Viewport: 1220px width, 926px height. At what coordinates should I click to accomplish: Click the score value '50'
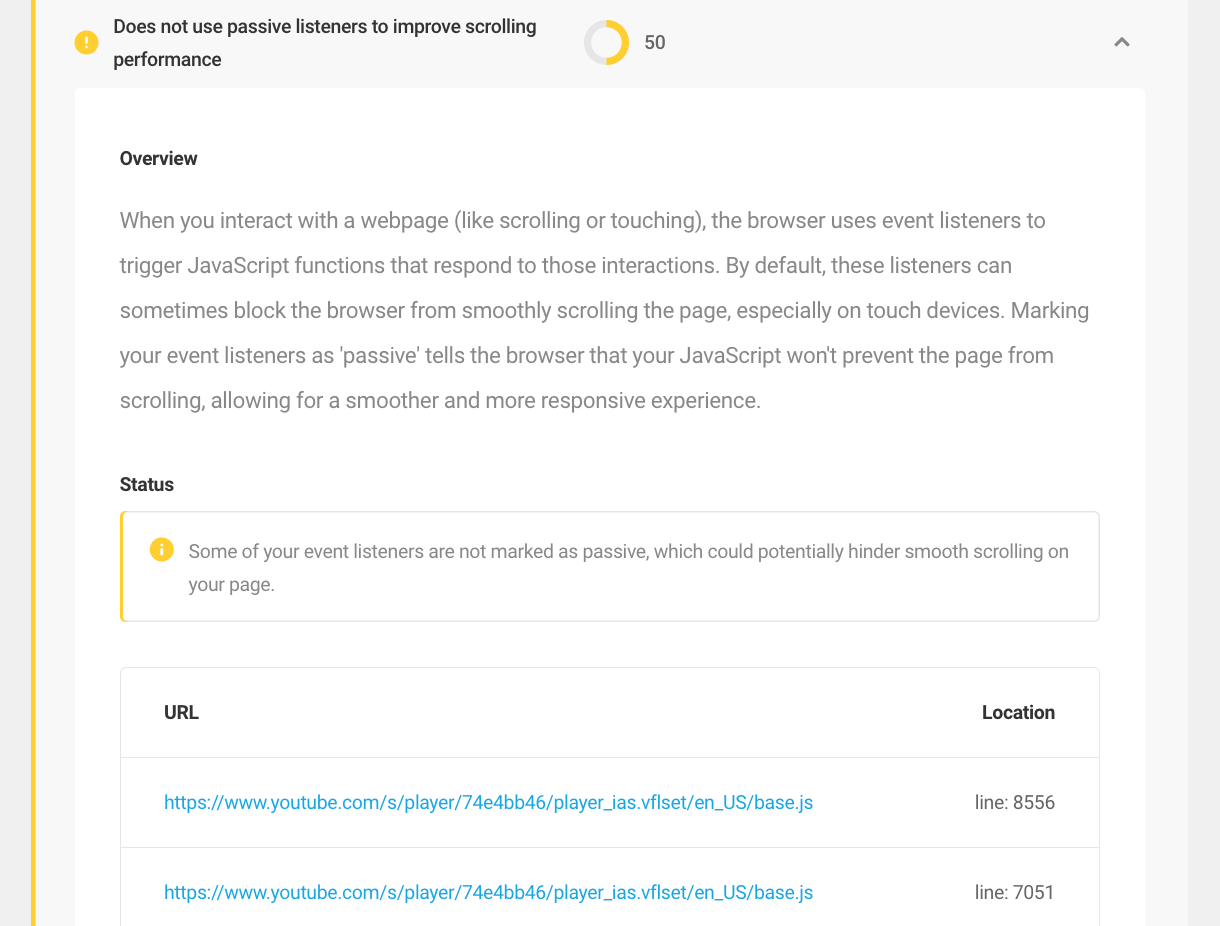(x=655, y=43)
